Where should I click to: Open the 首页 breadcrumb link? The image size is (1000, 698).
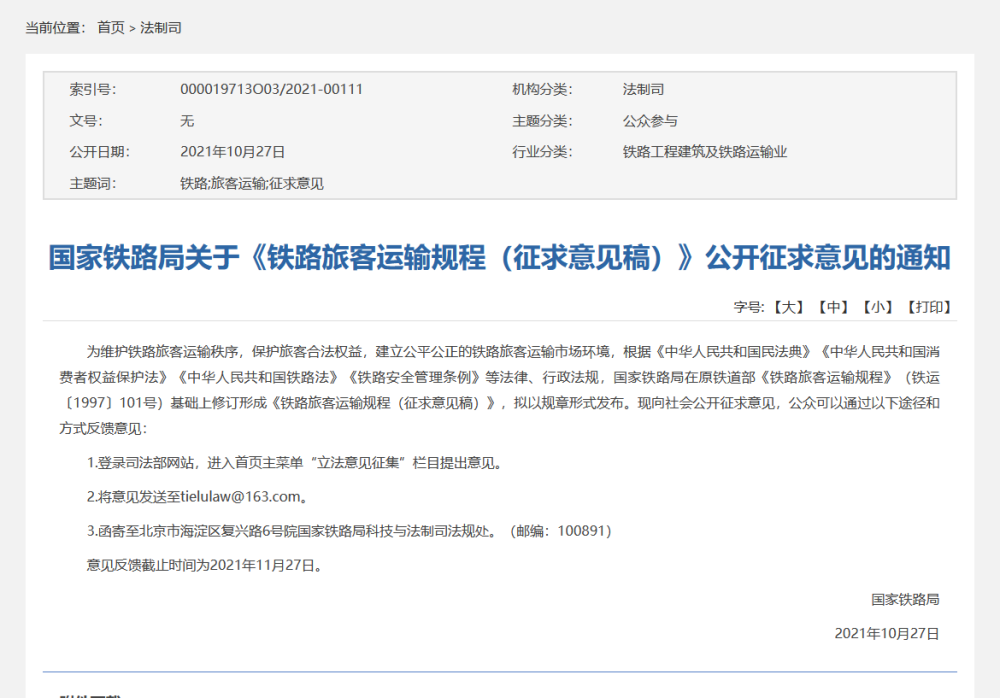[x=110, y=27]
